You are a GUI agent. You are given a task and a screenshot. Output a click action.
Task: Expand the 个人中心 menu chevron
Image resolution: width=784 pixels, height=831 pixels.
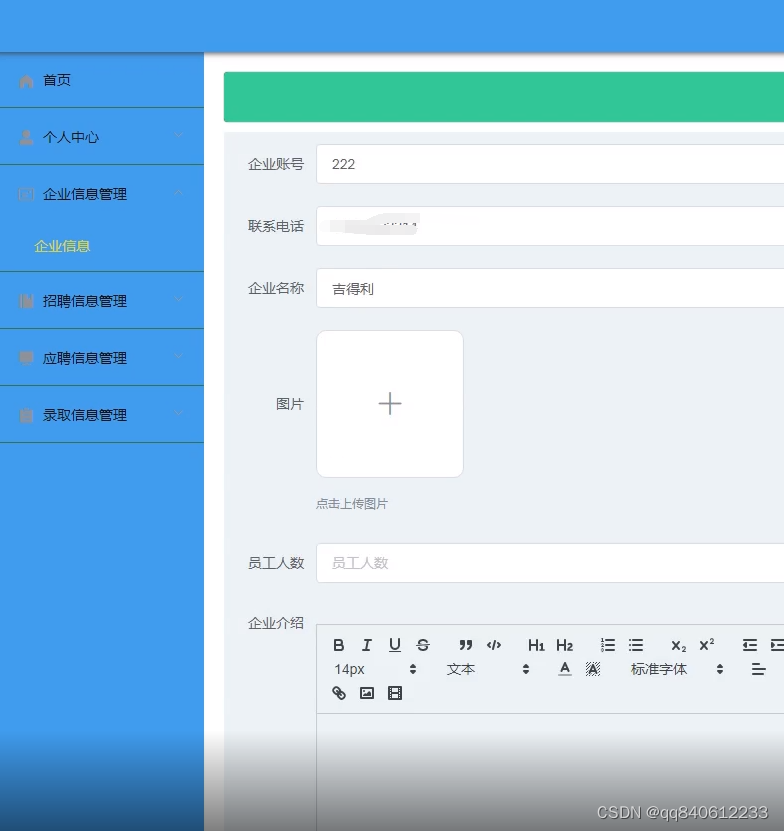tap(179, 136)
